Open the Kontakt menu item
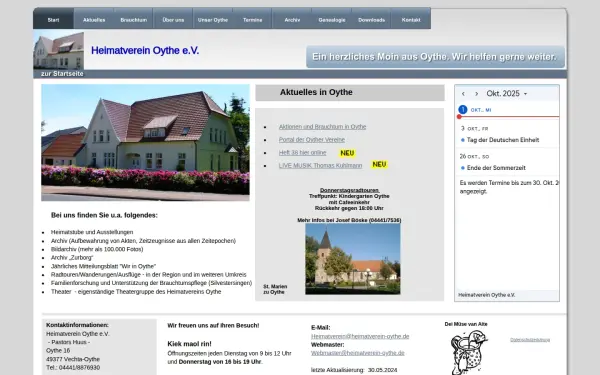The image size is (600, 375). (x=411, y=19)
